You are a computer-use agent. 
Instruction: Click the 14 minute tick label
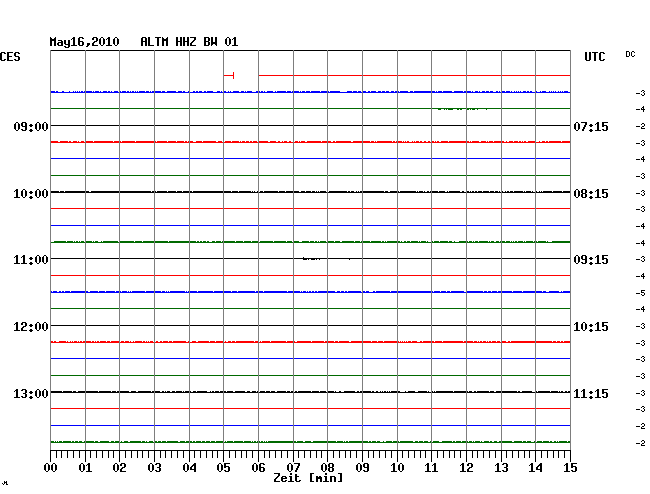(535, 468)
